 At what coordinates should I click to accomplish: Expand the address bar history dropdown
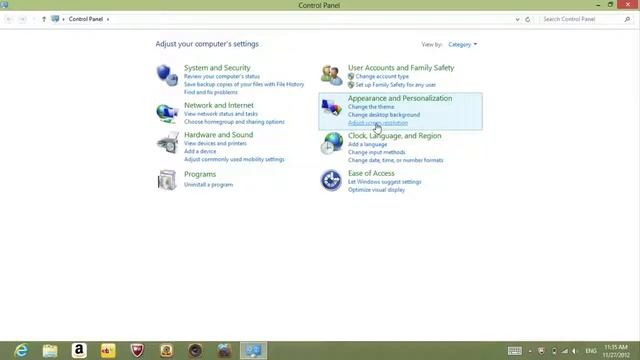517,19
